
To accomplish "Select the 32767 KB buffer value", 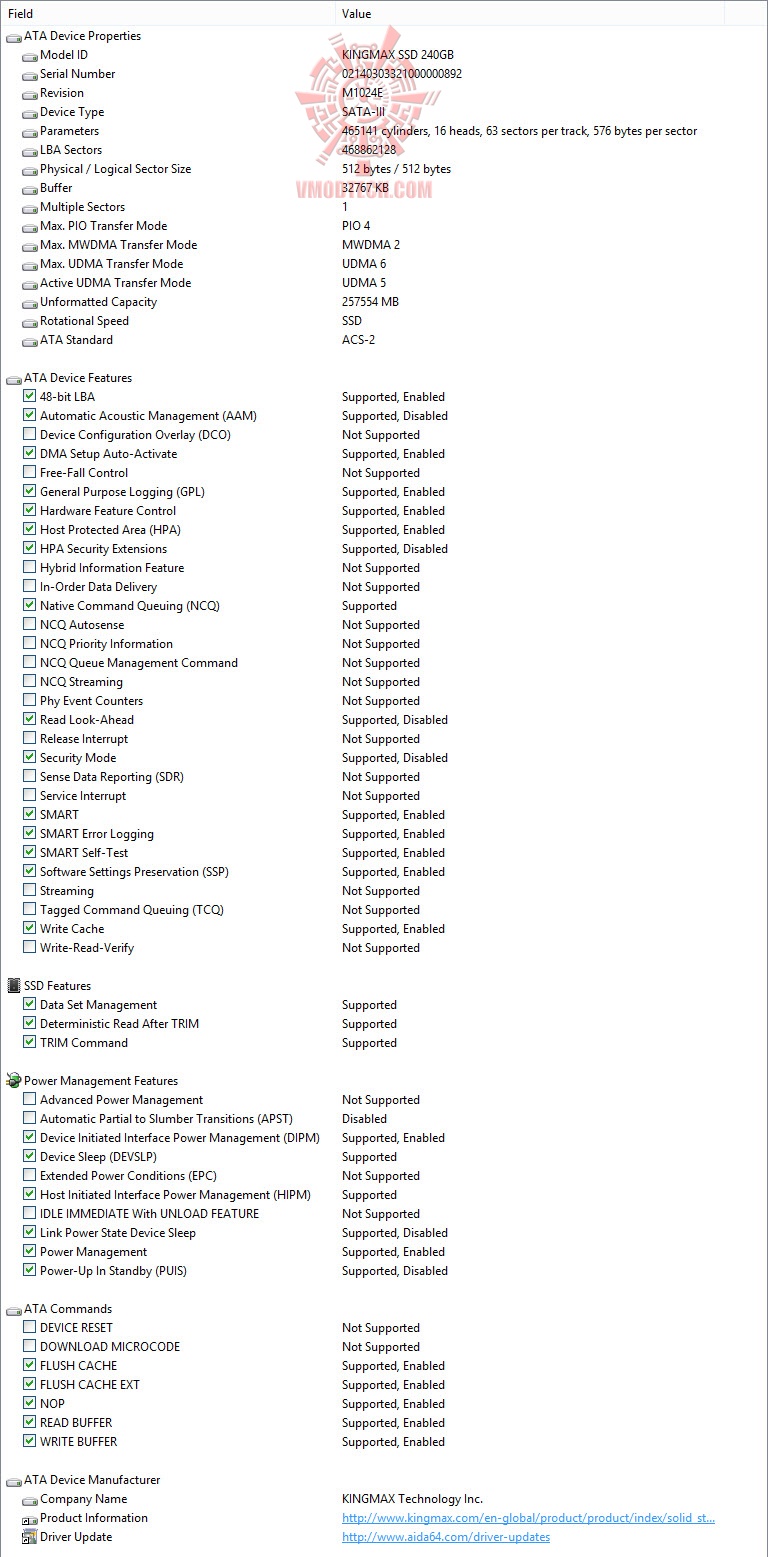I will point(365,188).
